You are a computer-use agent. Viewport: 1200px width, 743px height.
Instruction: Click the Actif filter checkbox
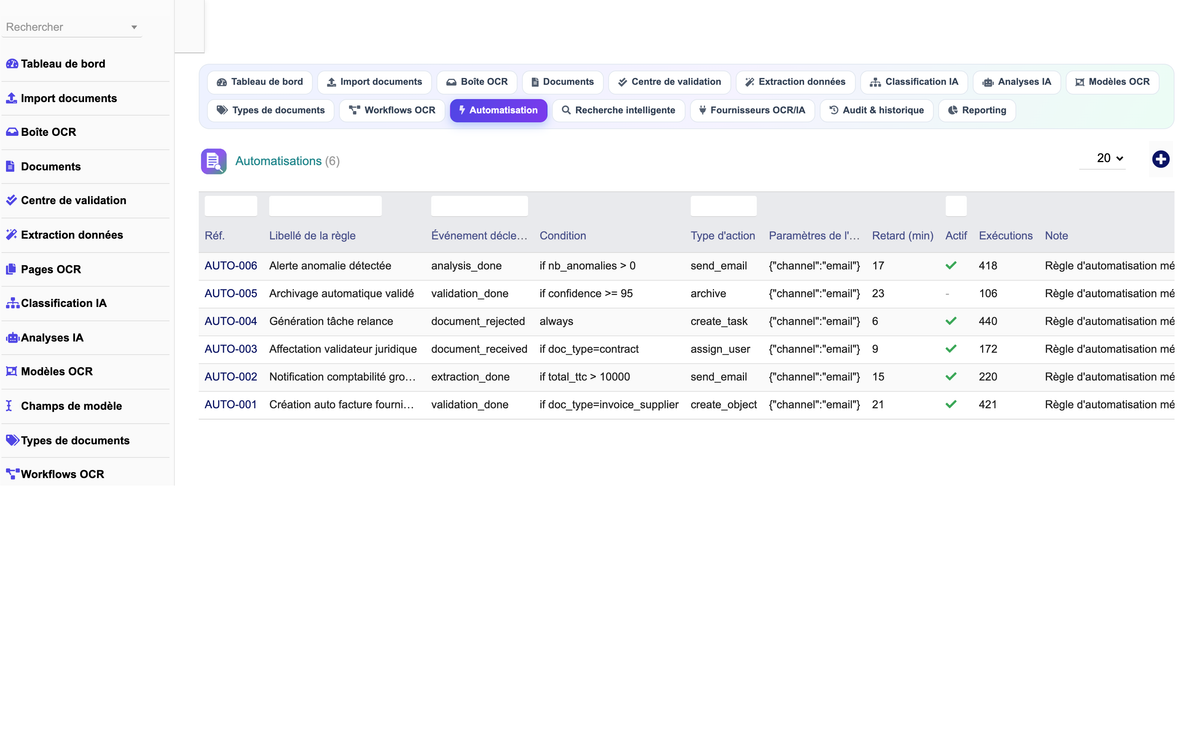[956, 206]
